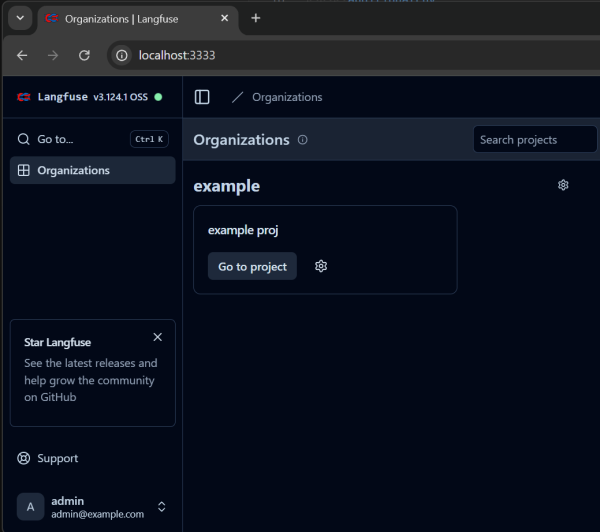Click the Langfuse logo icon
Screen dimensions: 600x532
tap(24, 97)
